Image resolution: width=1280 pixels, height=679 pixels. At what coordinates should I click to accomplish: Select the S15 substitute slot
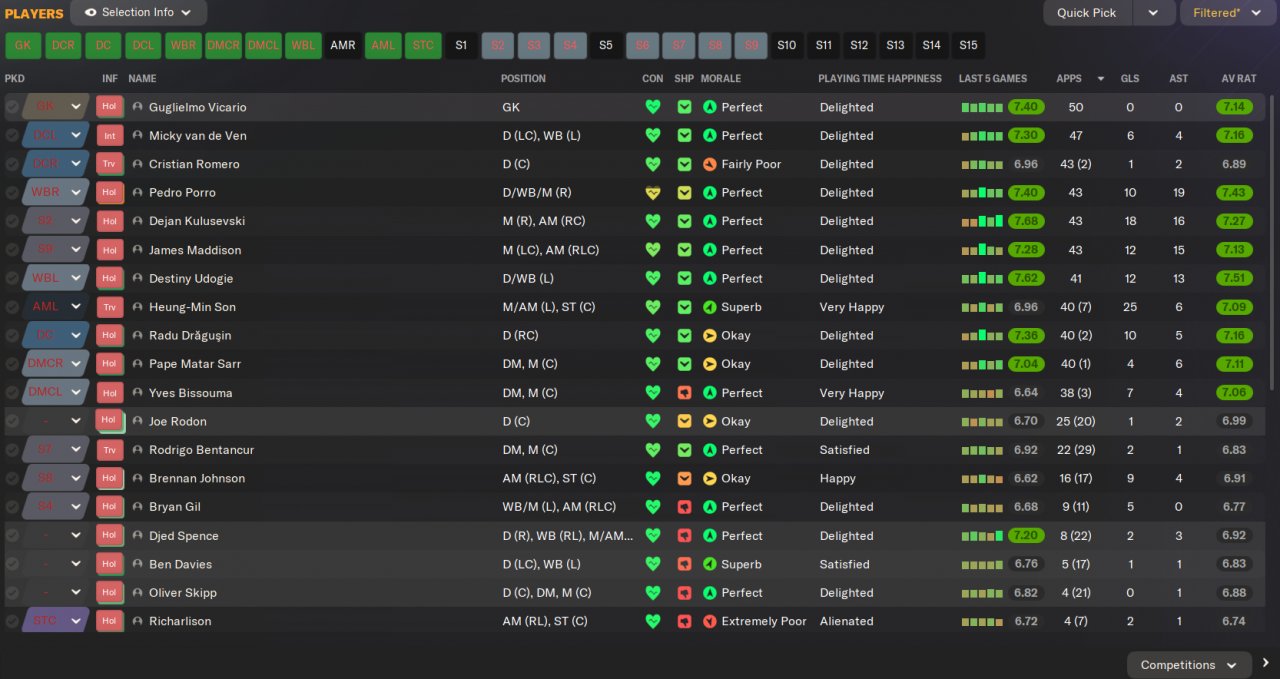[x=968, y=46]
